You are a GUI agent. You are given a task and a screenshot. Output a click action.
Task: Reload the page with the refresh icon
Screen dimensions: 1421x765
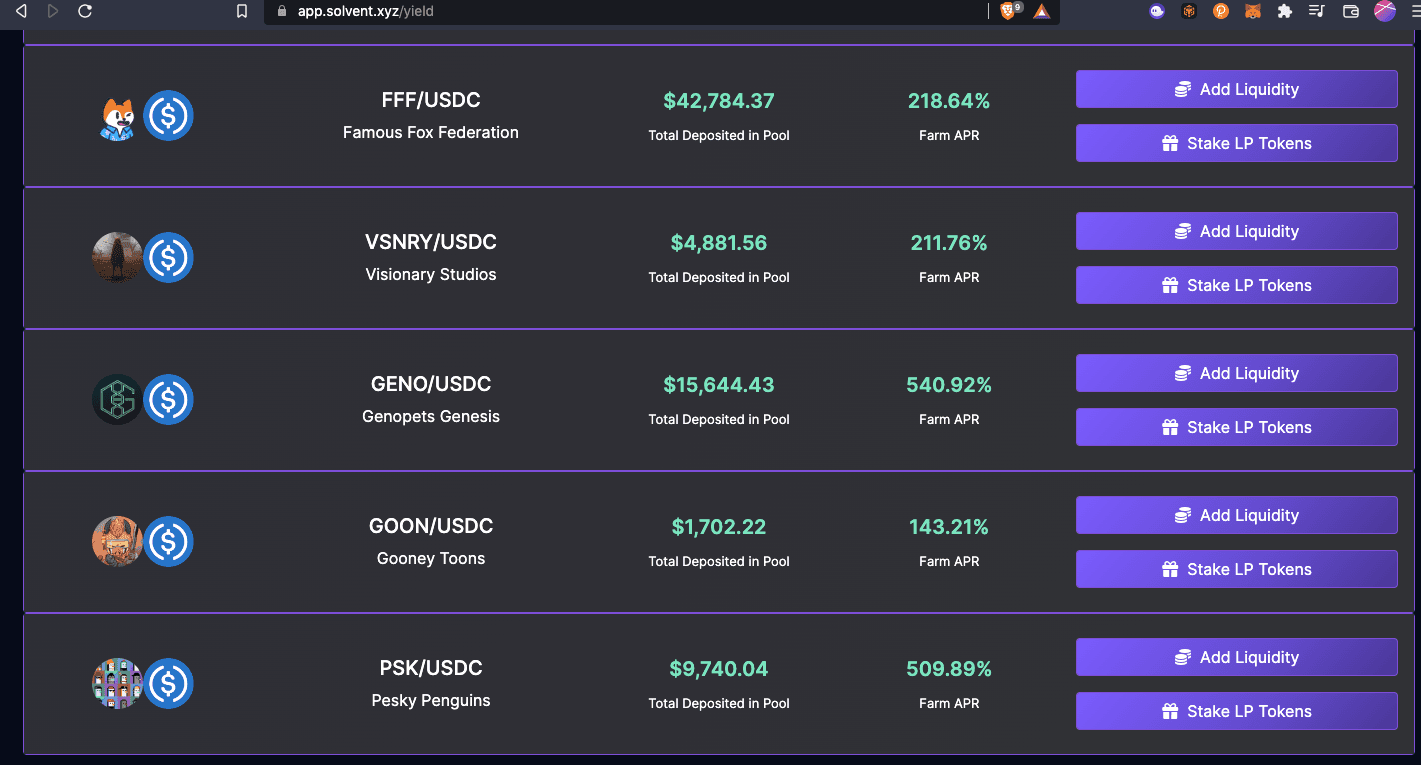(85, 11)
